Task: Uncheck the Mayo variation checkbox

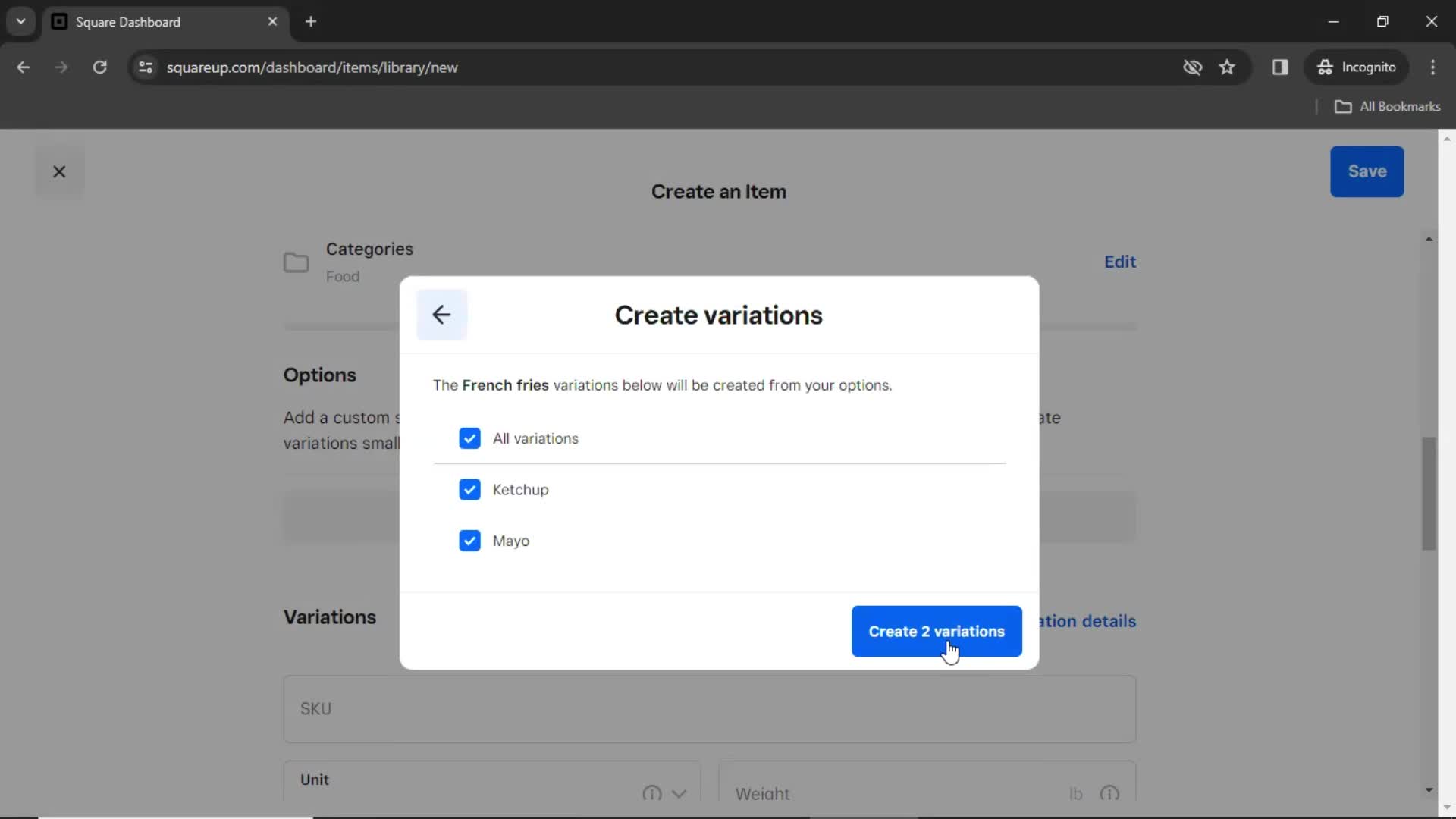Action: coord(469,541)
